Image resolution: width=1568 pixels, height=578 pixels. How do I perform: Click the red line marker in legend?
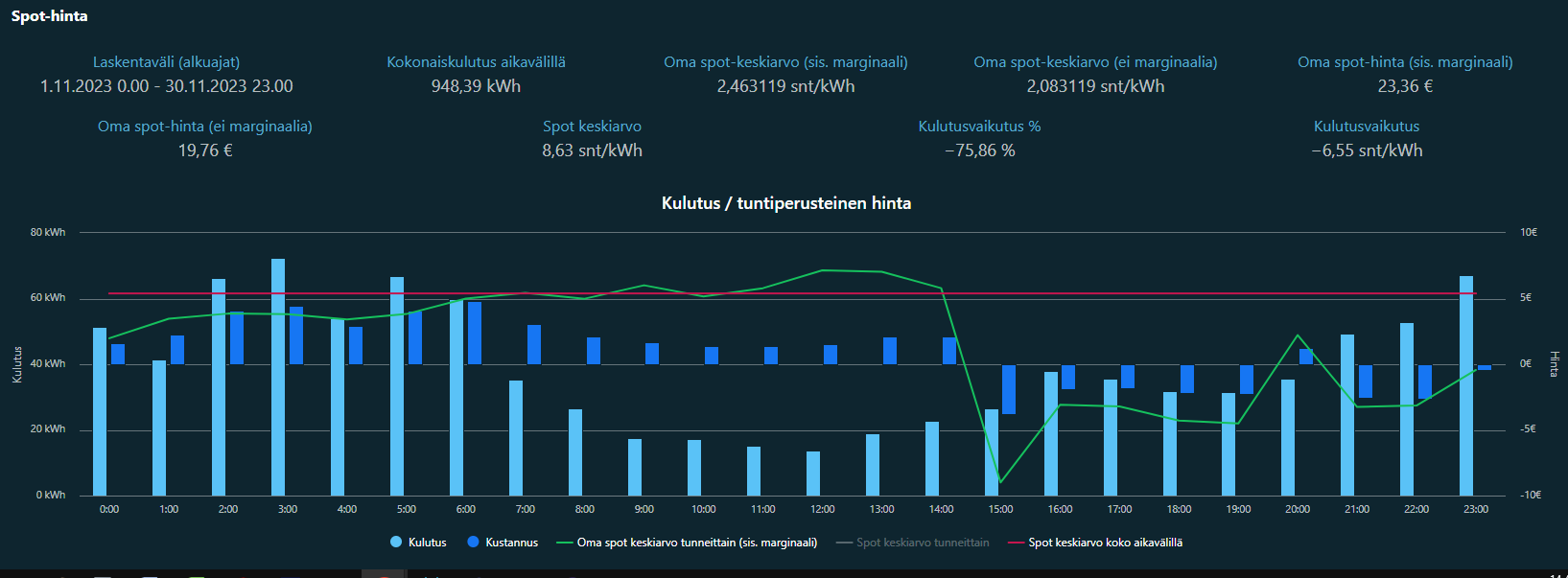[1016, 543]
